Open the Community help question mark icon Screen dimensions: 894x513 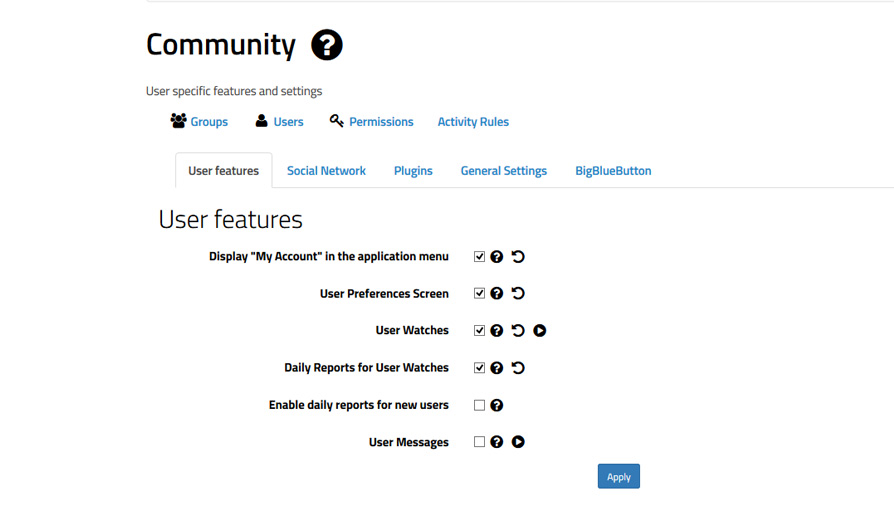327,45
